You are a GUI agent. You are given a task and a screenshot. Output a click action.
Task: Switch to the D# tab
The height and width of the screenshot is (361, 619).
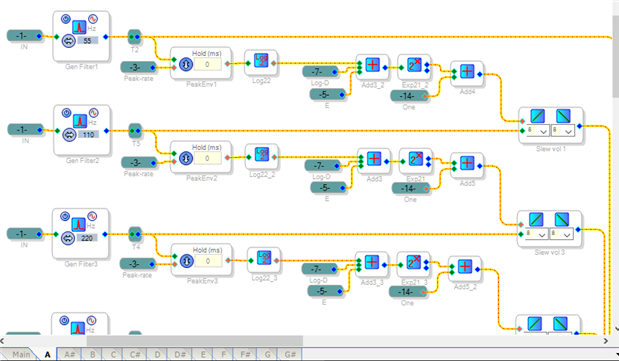tap(180, 354)
